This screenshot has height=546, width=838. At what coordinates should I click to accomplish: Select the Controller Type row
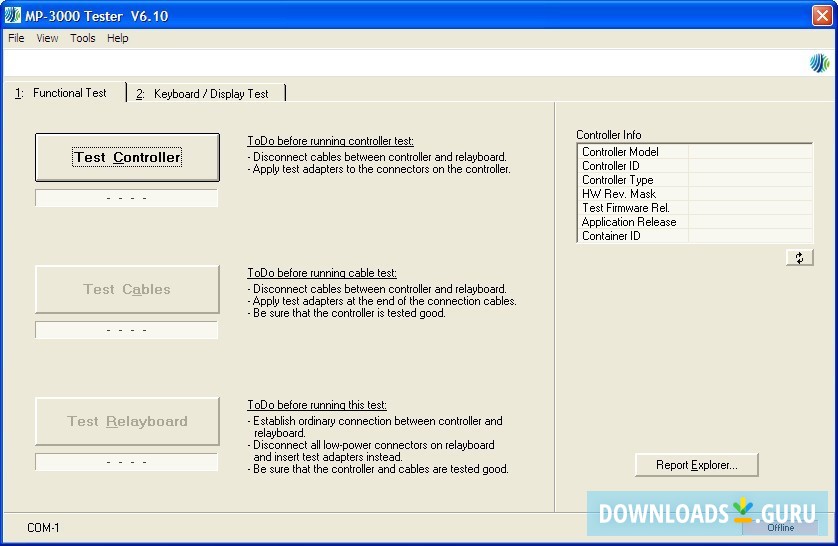click(695, 180)
